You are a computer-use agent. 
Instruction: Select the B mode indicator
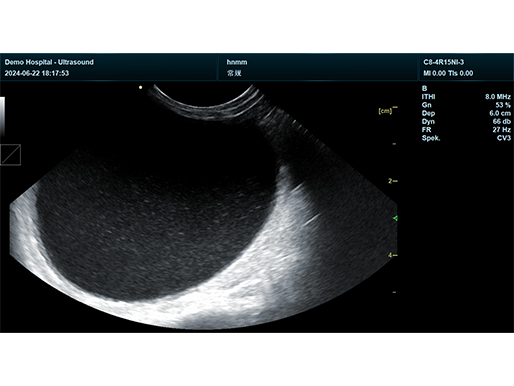(x=424, y=88)
